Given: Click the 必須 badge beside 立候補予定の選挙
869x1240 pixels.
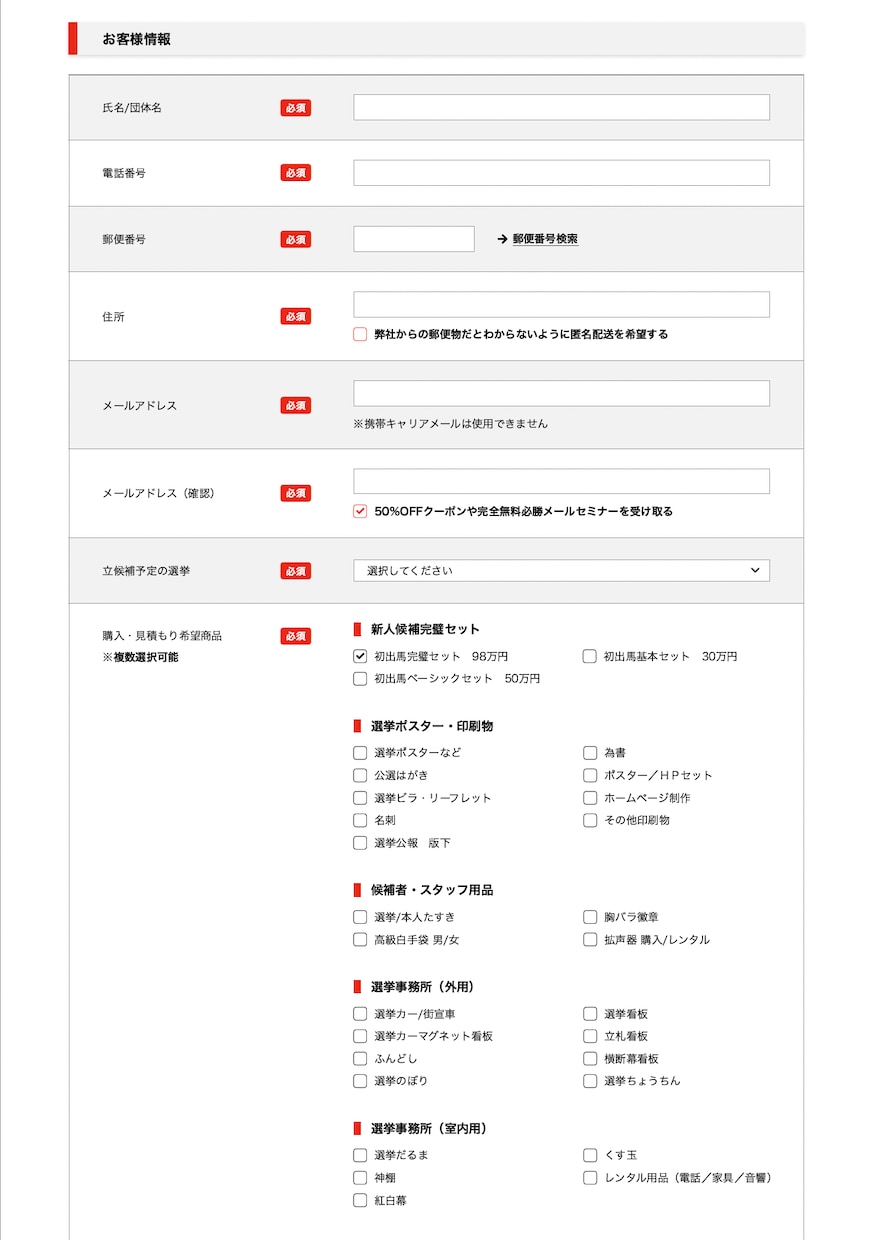Looking at the screenshot, I should point(295,570).
